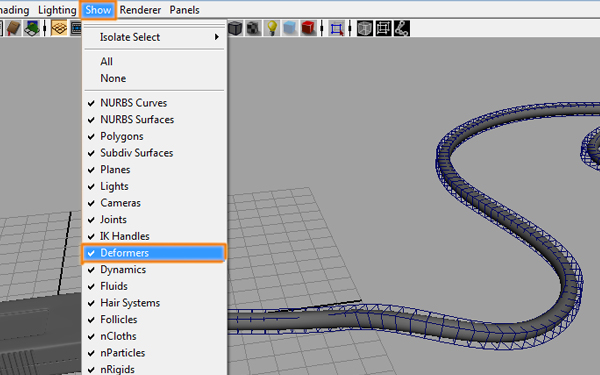The width and height of the screenshot is (600, 375).
Task: Click the light blue cube shadows icon
Action: click(290, 28)
